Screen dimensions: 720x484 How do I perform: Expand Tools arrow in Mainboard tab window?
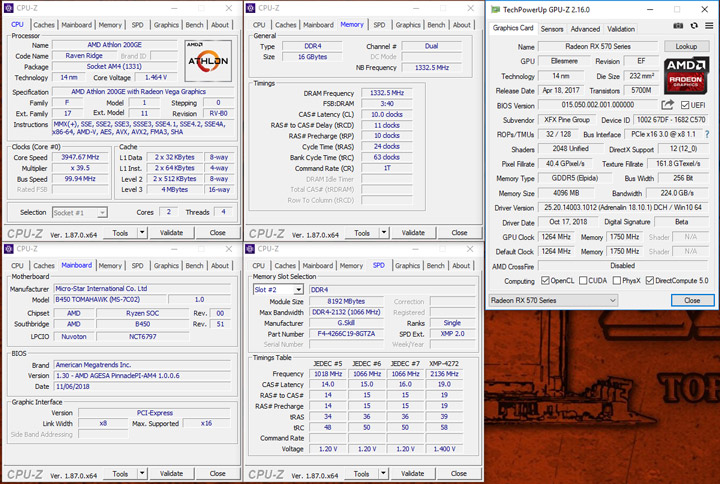coord(142,473)
